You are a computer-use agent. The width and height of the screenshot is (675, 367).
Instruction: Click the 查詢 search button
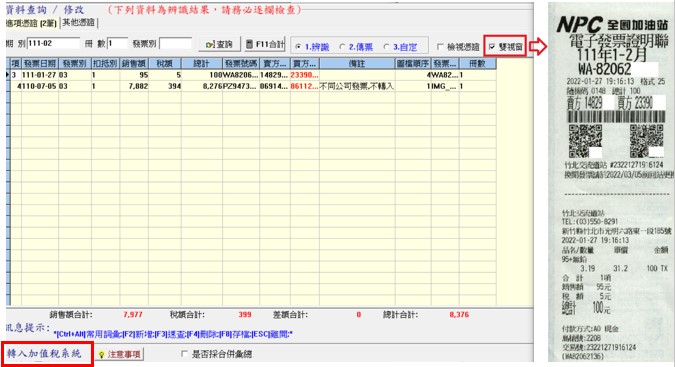tap(219, 44)
